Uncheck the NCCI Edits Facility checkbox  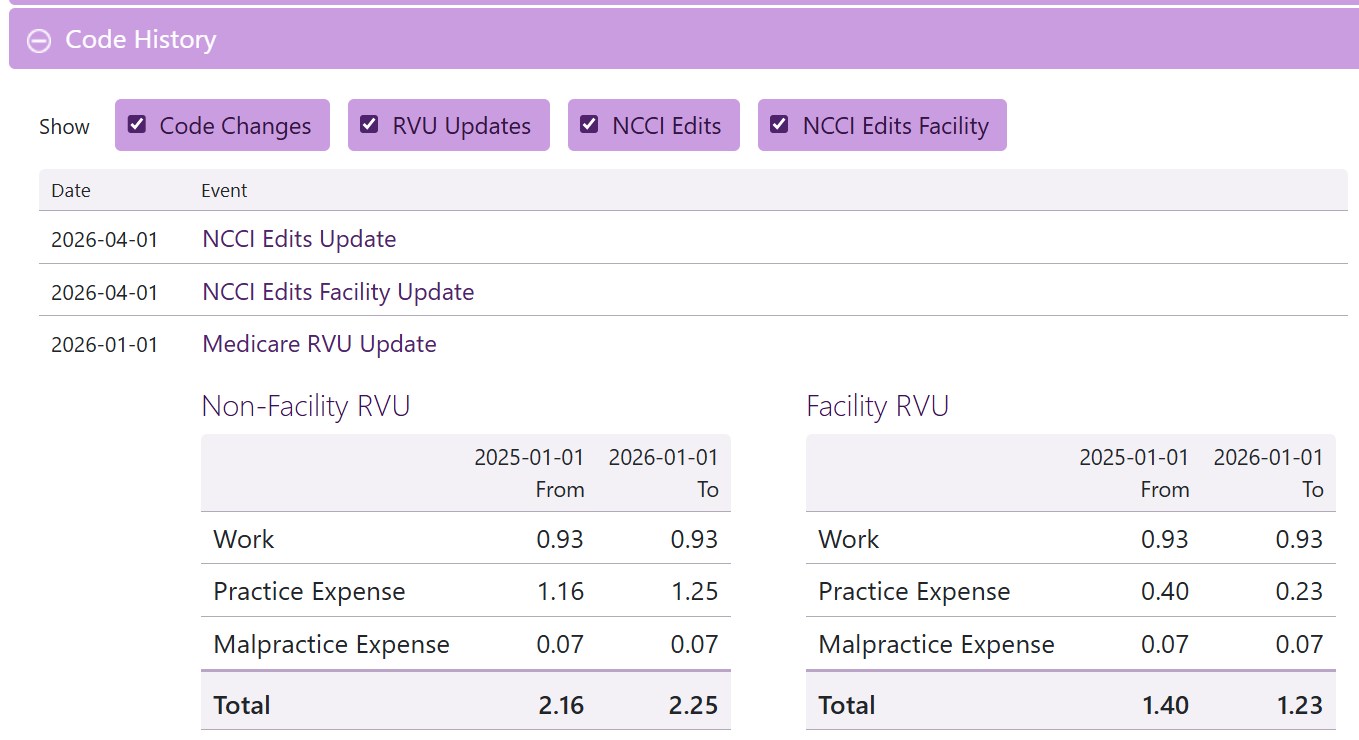coord(780,125)
